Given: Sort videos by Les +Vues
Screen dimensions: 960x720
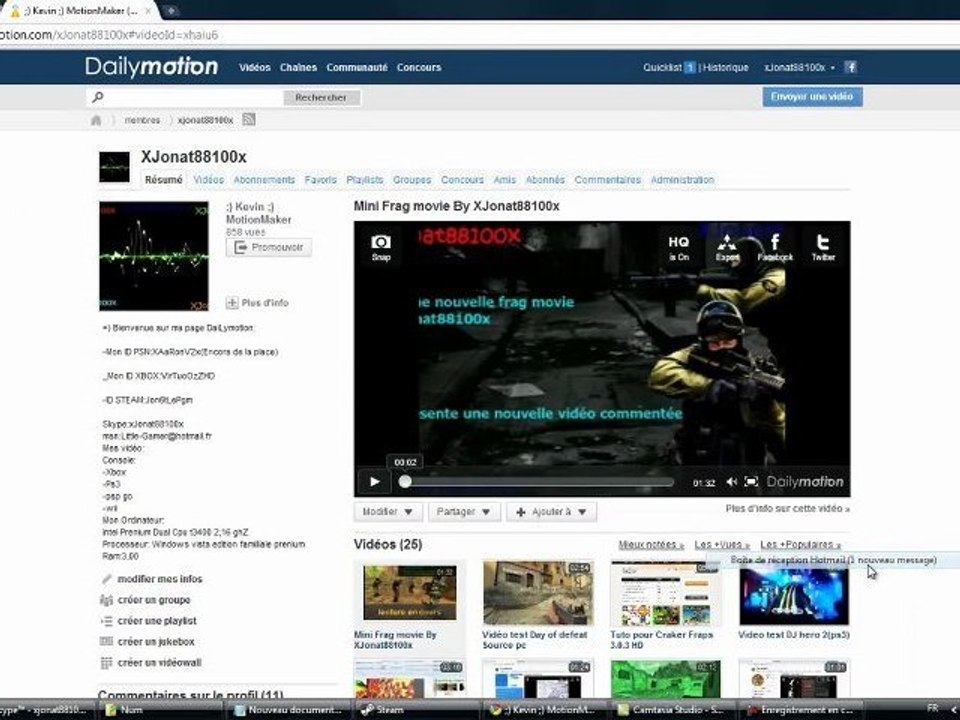Looking at the screenshot, I should 722,544.
